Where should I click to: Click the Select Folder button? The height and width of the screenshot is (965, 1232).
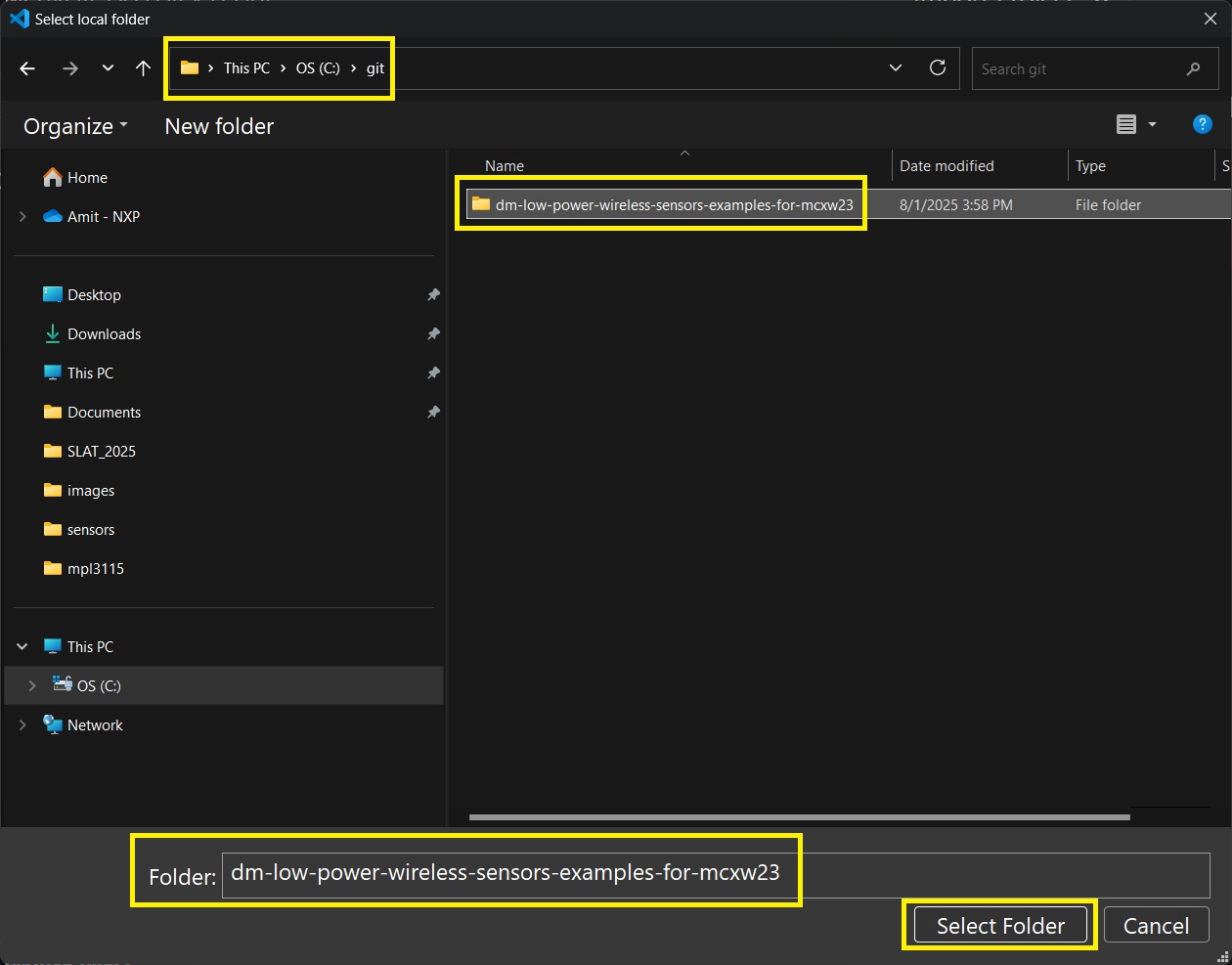999,925
